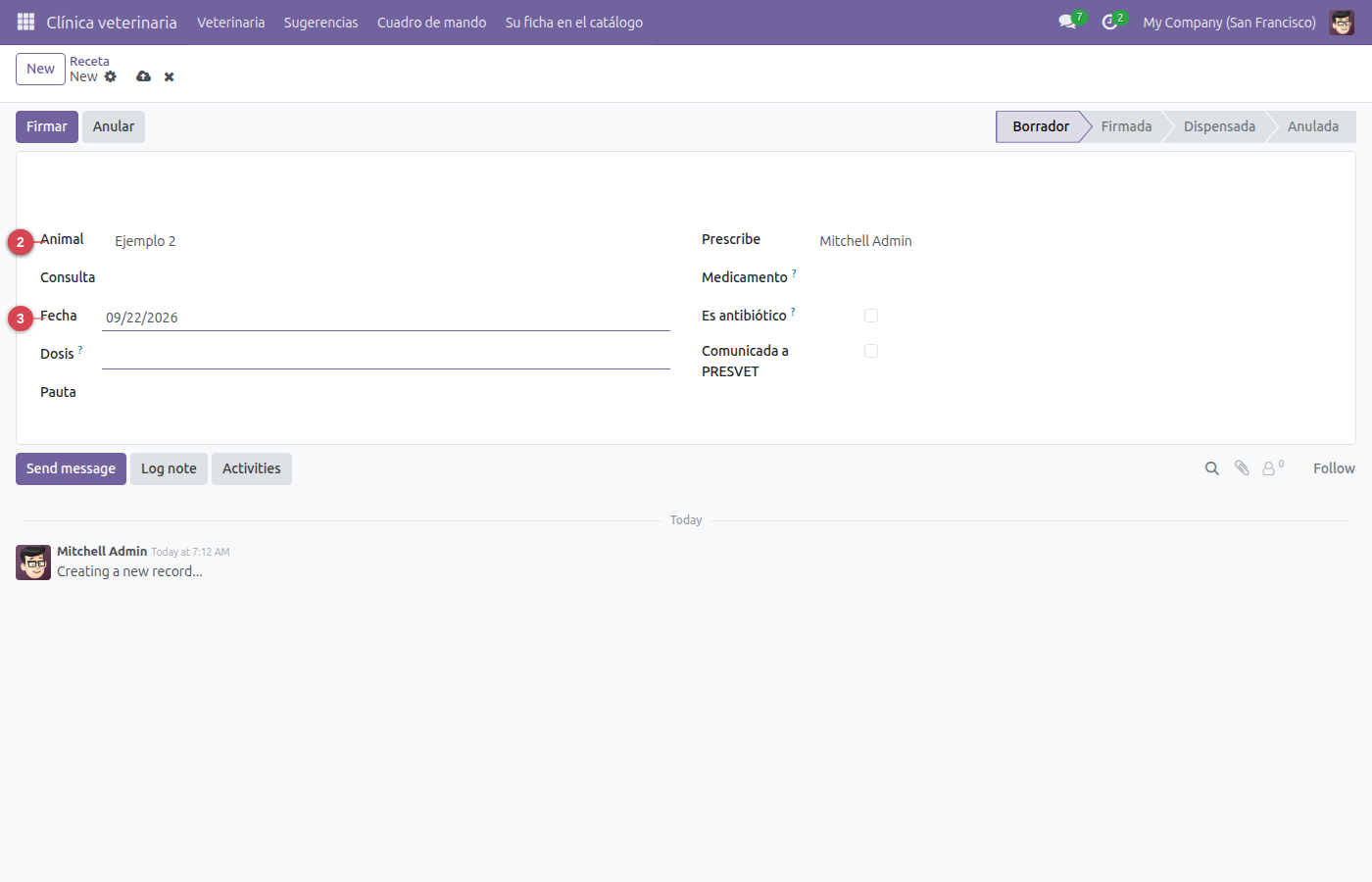Save the record manually with cloud icon
The height and width of the screenshot is (882, 1372).
click(144, 76)
